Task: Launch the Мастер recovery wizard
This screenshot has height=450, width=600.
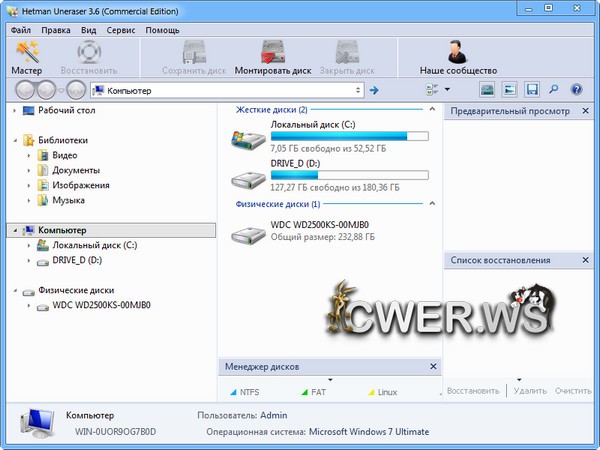Action: pos(26,56)
